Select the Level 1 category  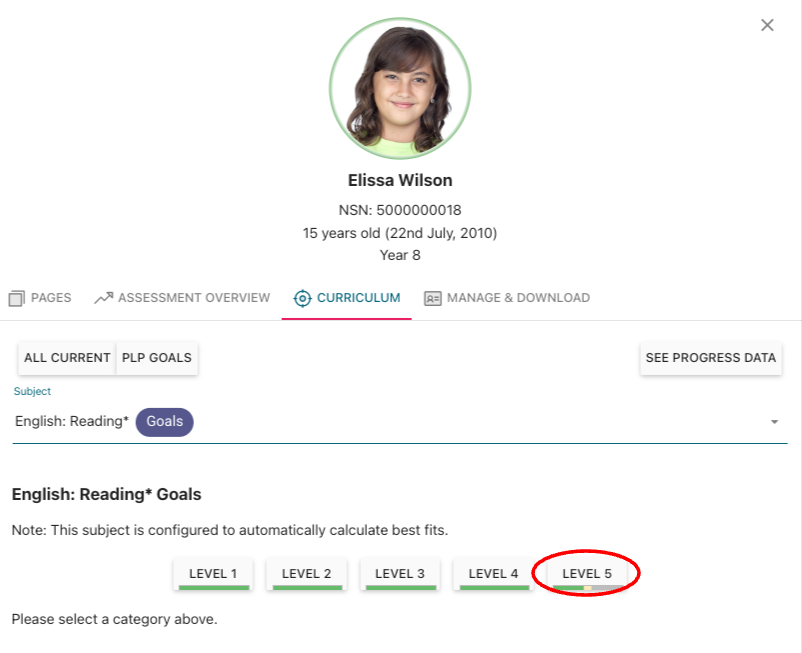click(213, 574)
